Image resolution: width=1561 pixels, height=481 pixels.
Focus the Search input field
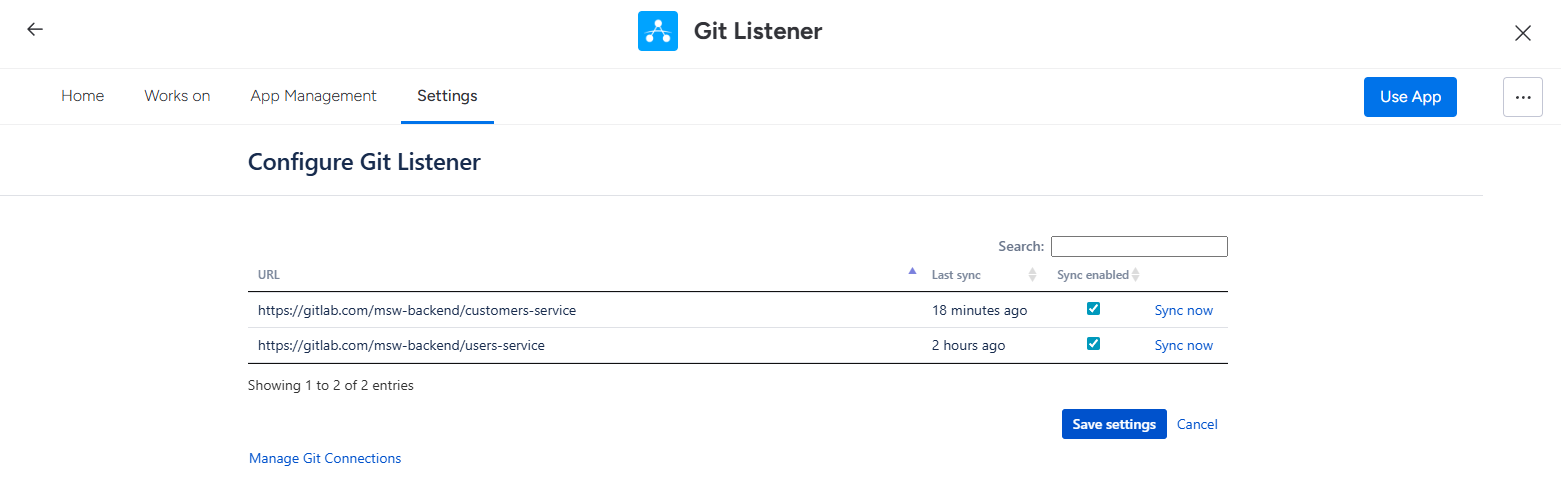[1138, 246]
